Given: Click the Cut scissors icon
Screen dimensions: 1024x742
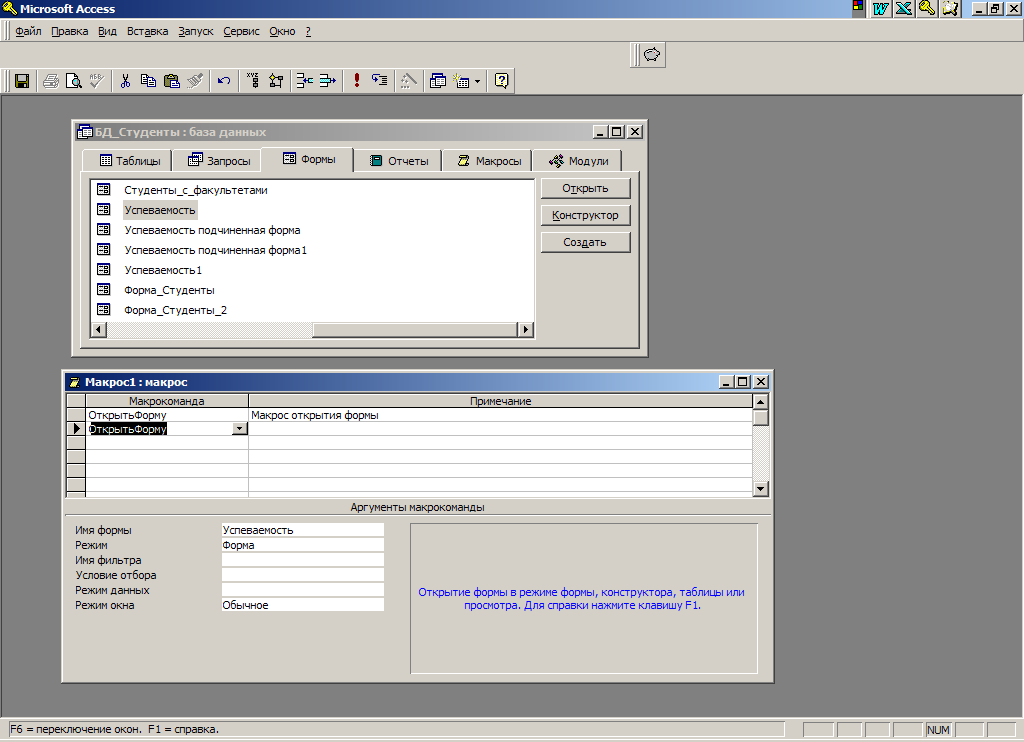Looking at the screenshot, I should pyautogui.click(x=125, y=81).
